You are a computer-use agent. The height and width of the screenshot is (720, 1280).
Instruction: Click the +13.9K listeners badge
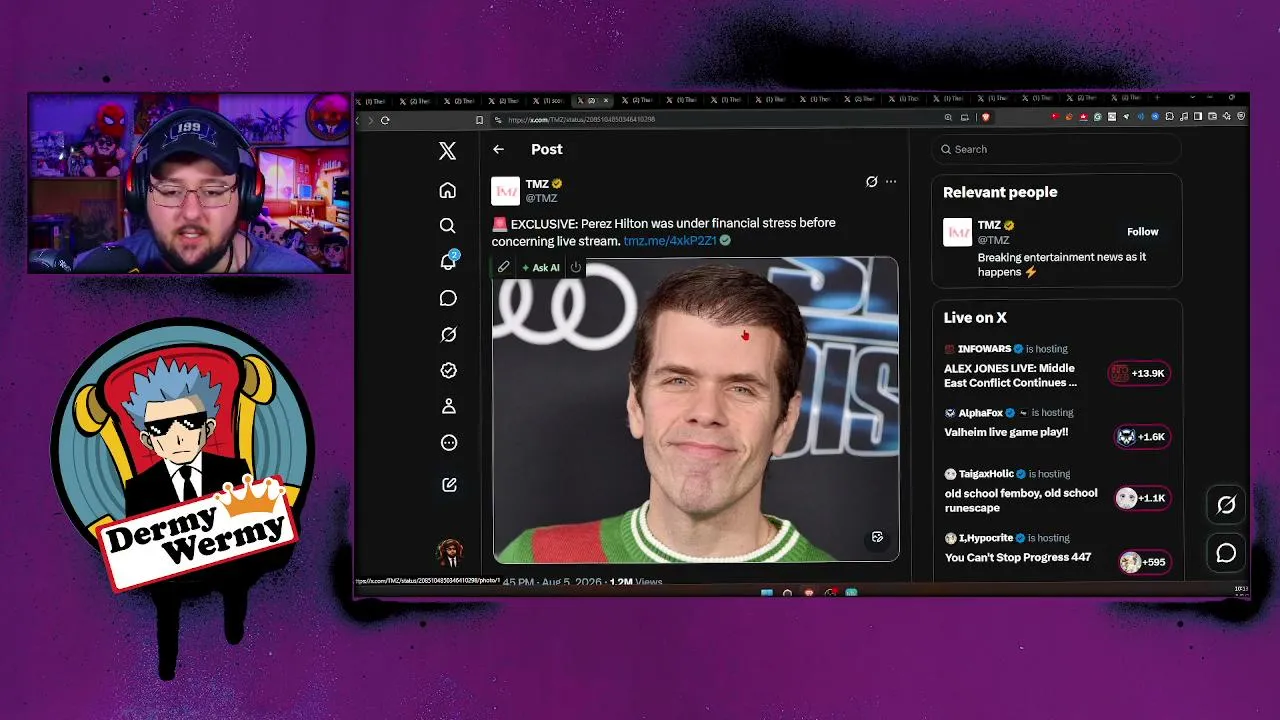pyautogui.click(x=1138, y=373)
